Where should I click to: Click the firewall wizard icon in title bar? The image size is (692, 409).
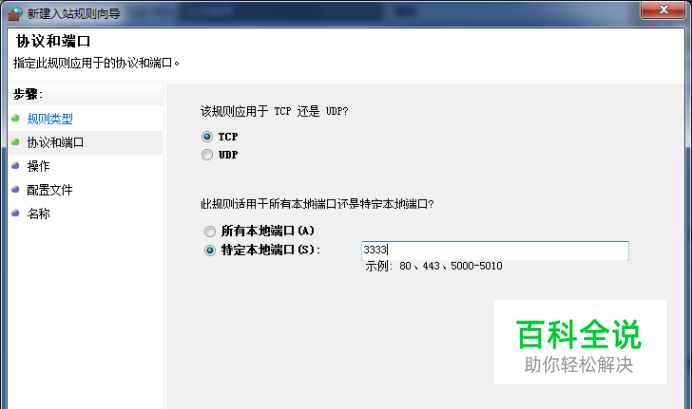[15, 14]
